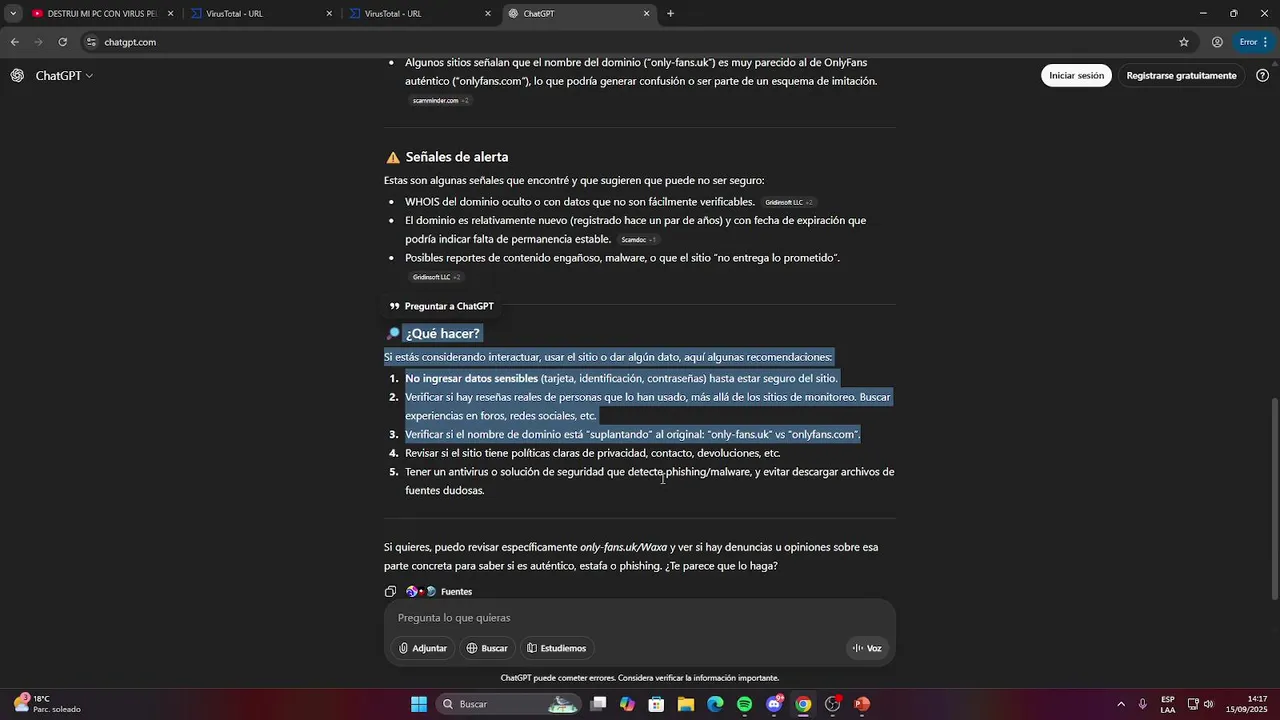Screen dimensions: 1280x720
Task: Click the ChatGPT logo icon
Action: (x=17, y=76)
